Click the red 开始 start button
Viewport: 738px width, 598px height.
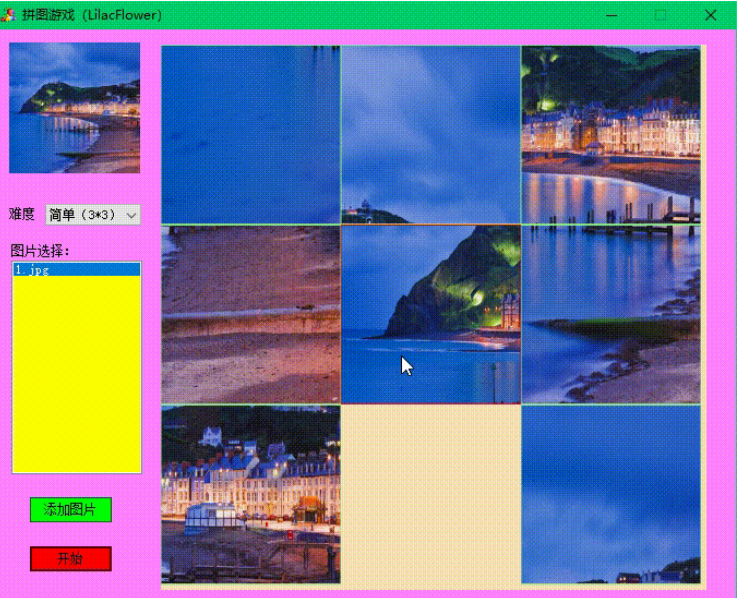pos(71,558)
